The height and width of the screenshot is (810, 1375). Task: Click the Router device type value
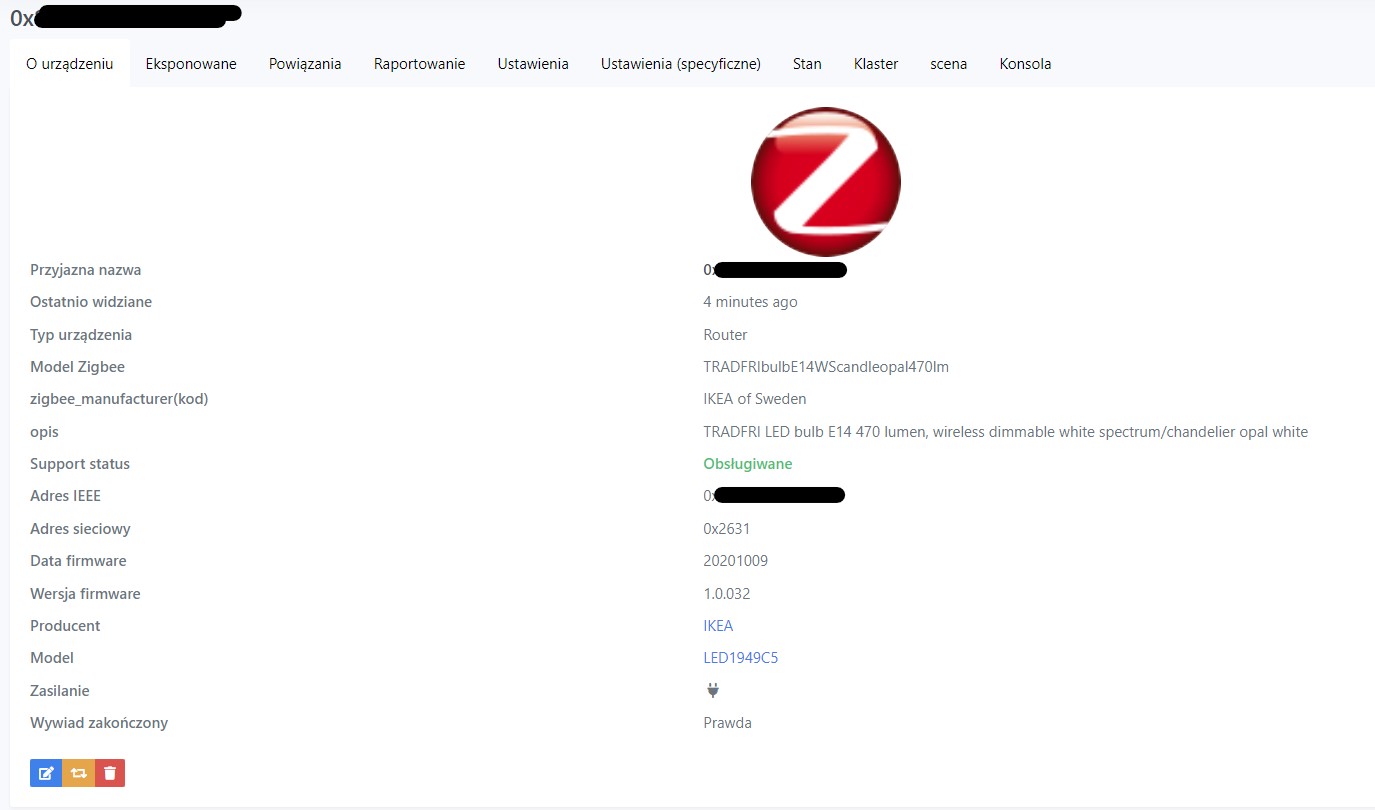point(726,335)
